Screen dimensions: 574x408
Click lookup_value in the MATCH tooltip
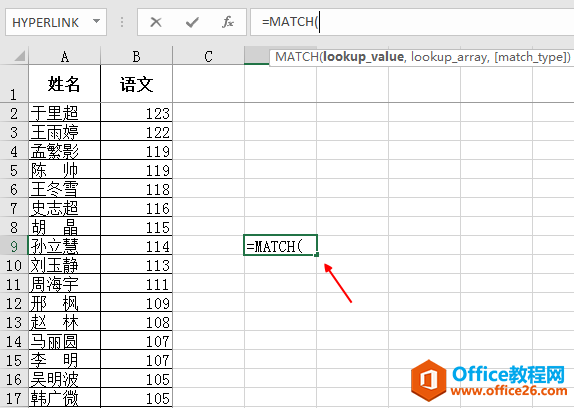[363, 57]
